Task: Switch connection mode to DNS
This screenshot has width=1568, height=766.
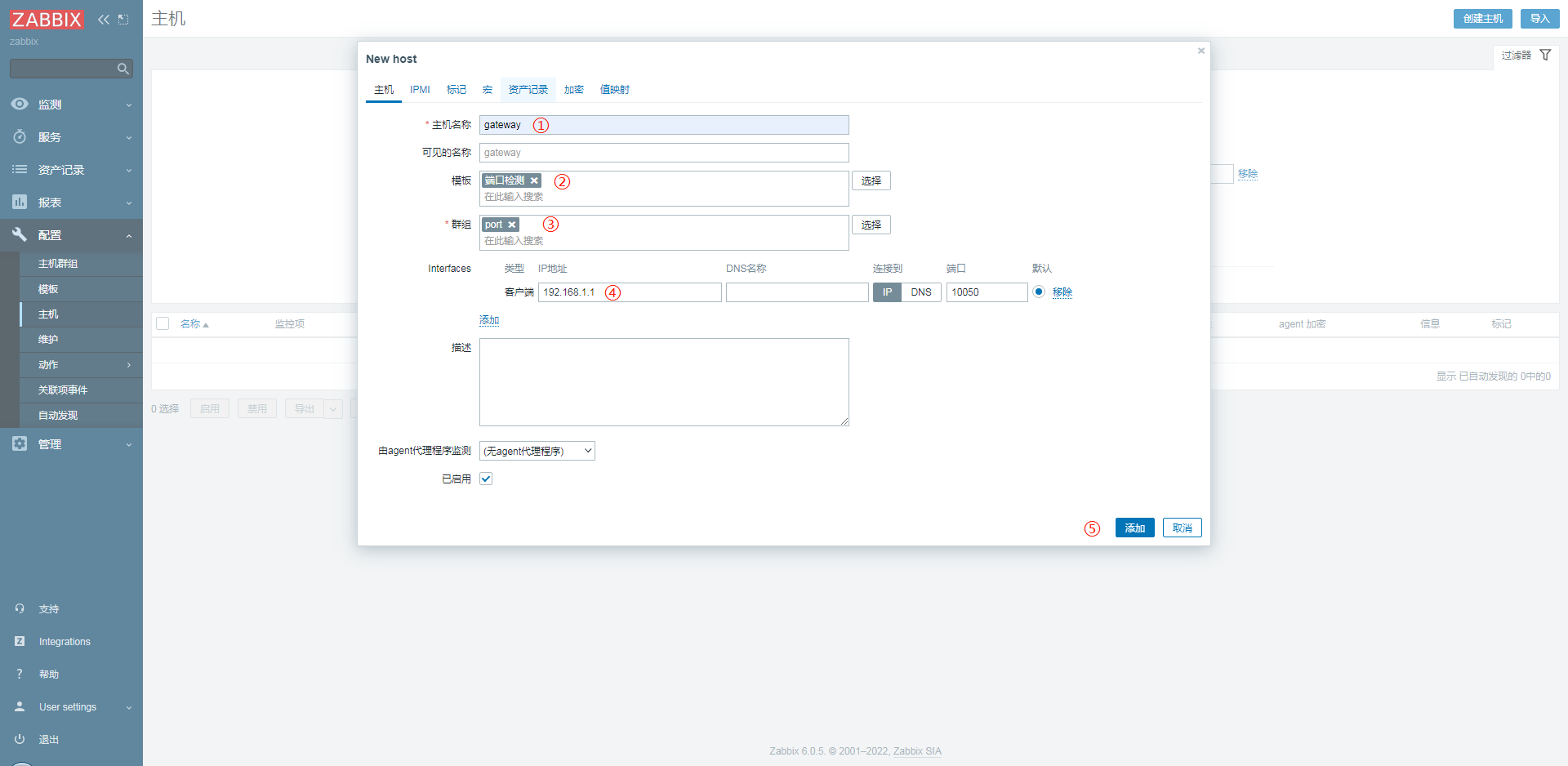Action: coord(920,292)
